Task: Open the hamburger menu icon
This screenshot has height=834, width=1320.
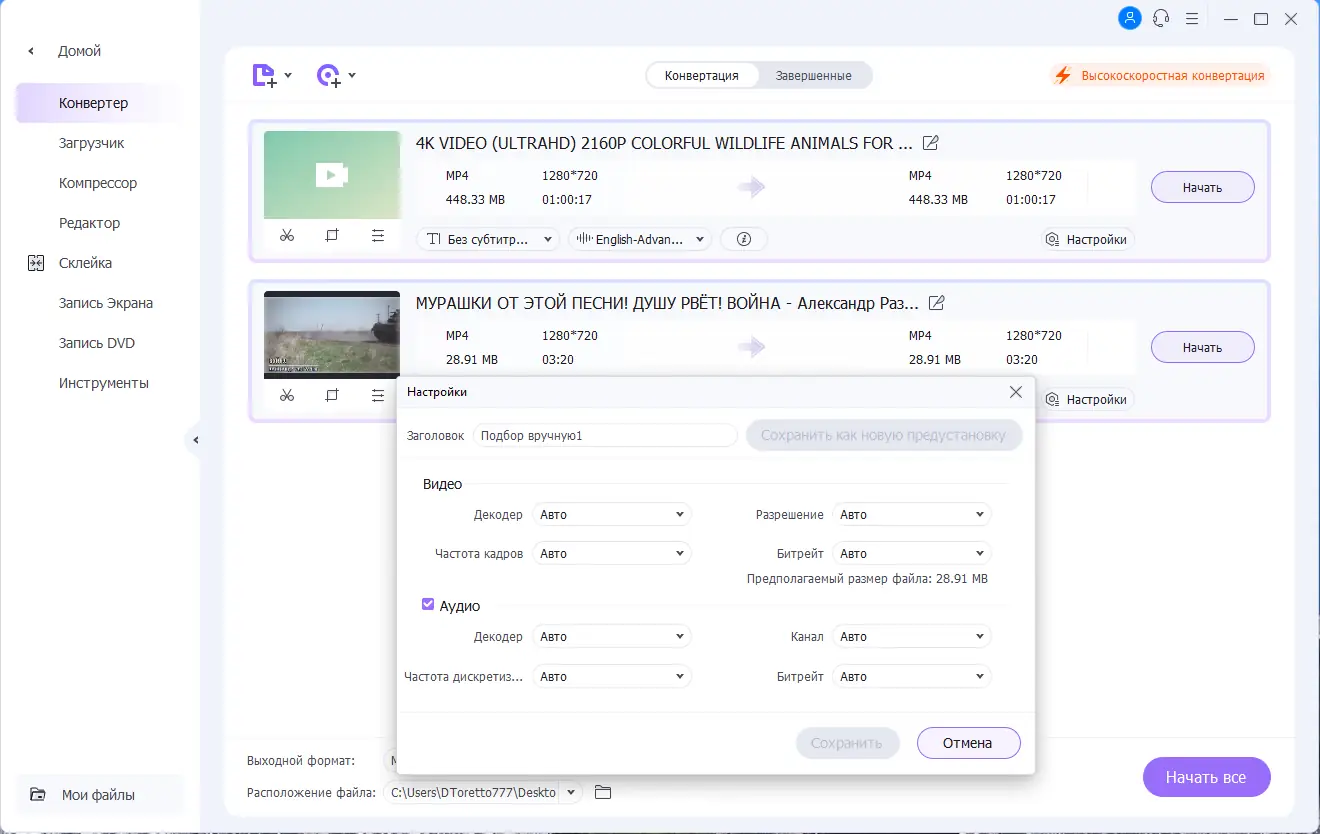Action: pyautogui.click(x=1191, y=18)
